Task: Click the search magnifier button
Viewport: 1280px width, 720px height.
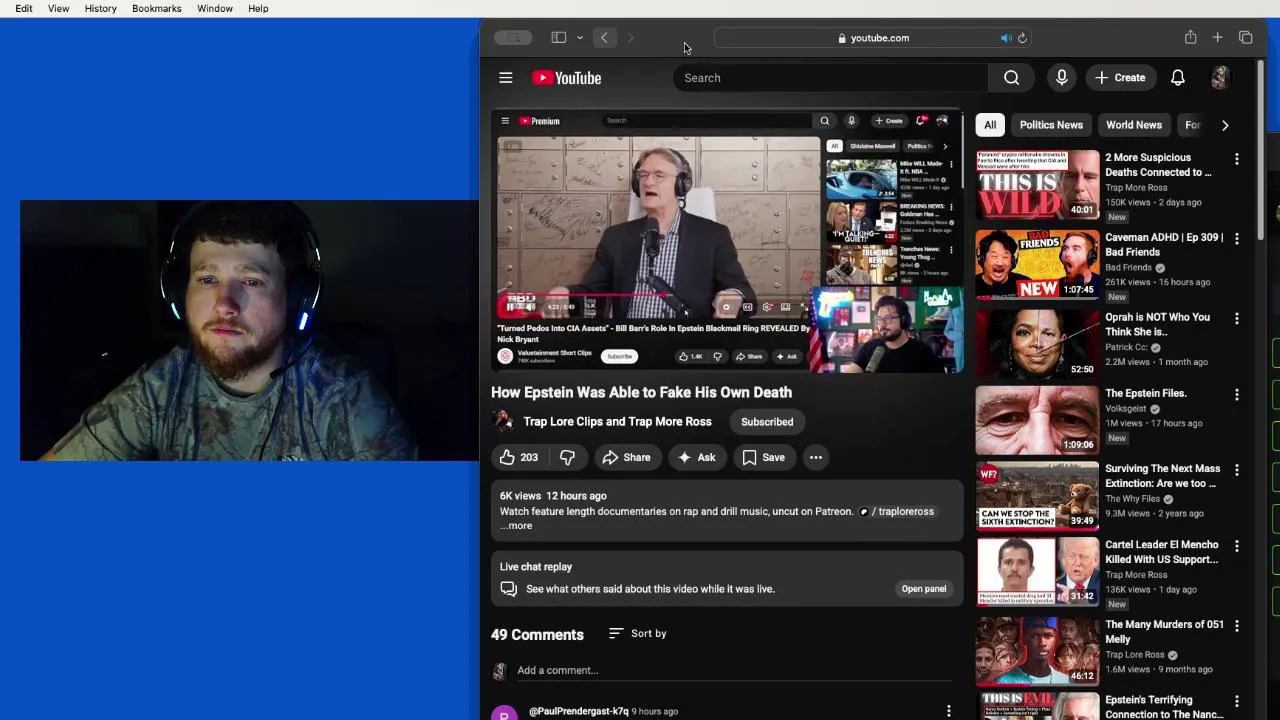Action: click(1011, 78)
